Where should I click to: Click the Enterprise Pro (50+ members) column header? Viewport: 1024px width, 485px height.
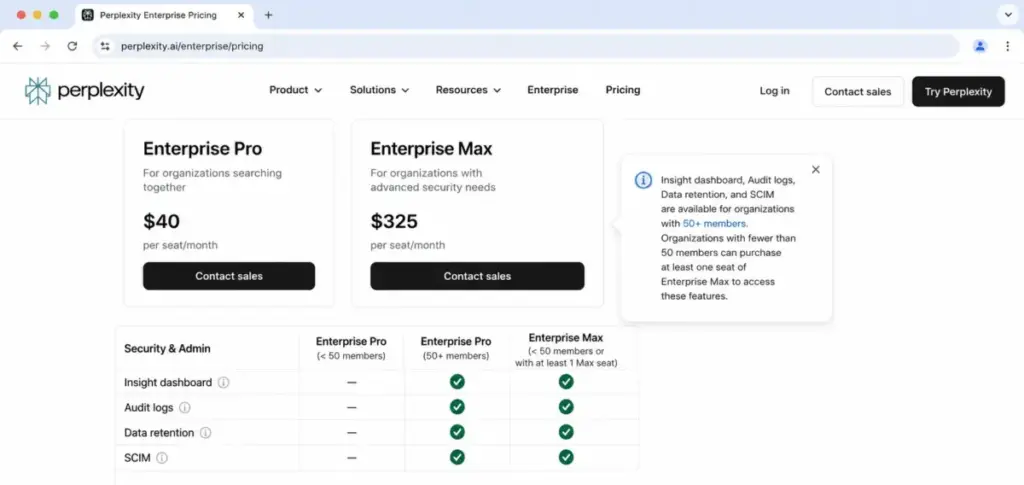tap(456, 349)
